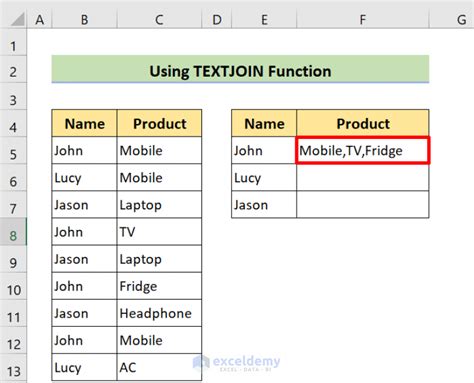Select row 13 header
The height and width of the screenshot is (383, 474).
point(13,368)
